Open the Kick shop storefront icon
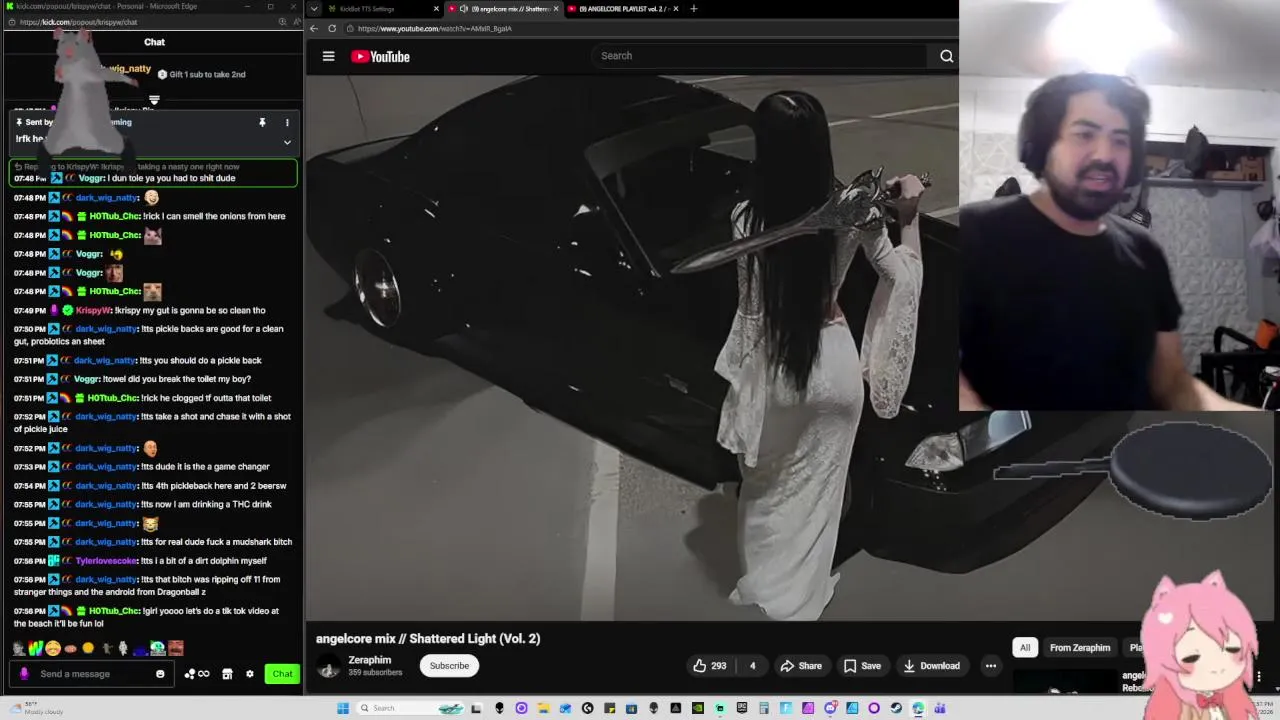Screen dimensions: 1280x720 (227, 674)
